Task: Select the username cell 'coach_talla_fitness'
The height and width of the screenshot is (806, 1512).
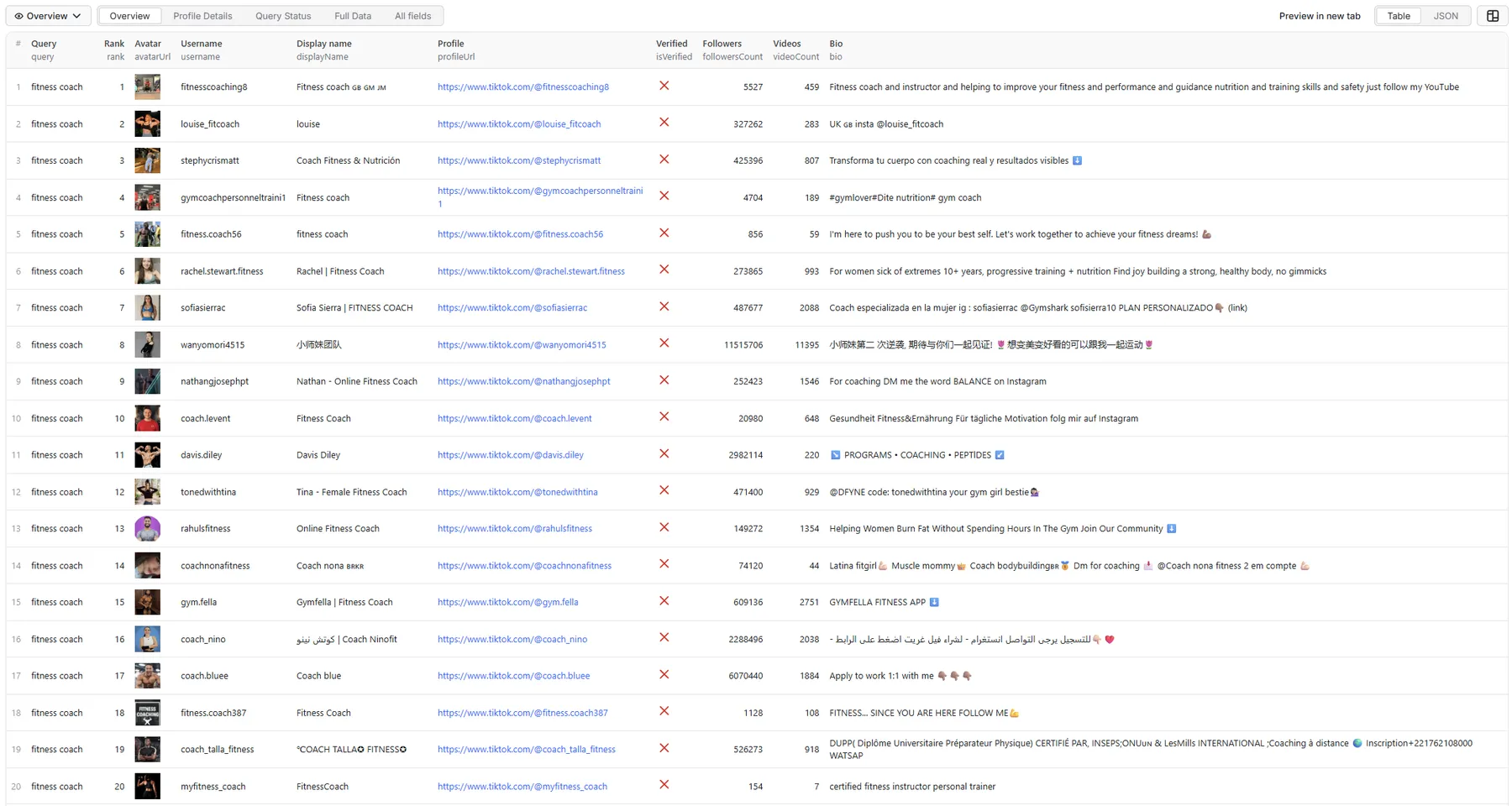Action: pyautogui.click(x=218, y=750)
